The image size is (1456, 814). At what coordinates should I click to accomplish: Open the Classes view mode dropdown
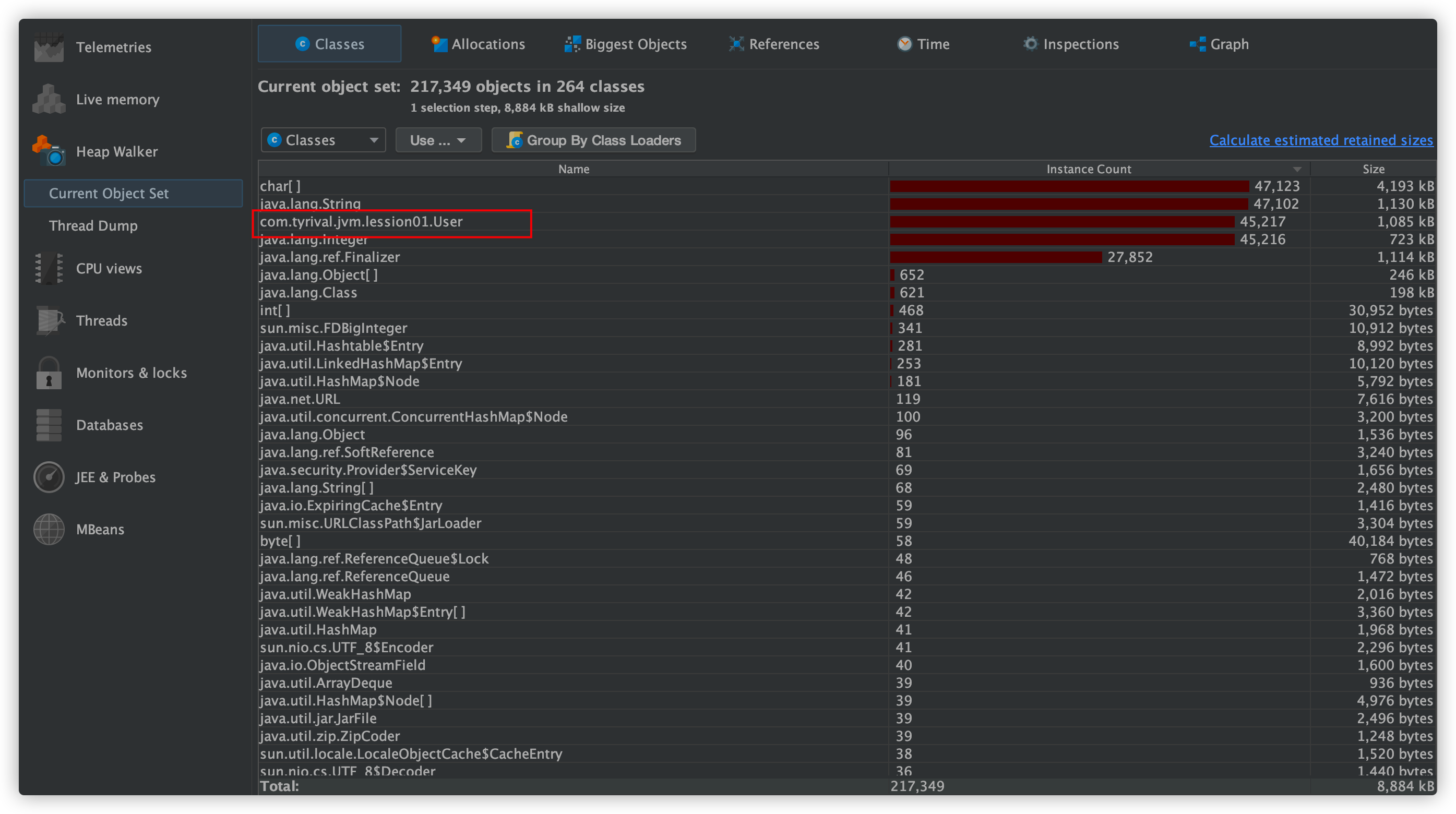point(323,140)
